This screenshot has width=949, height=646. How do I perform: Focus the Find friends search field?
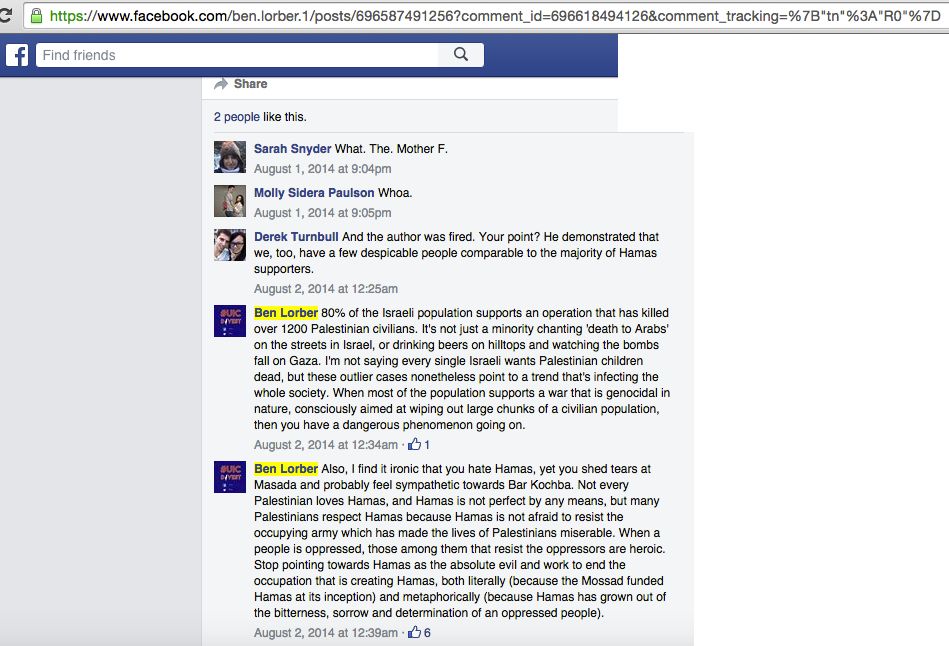(x=237, y=55)
